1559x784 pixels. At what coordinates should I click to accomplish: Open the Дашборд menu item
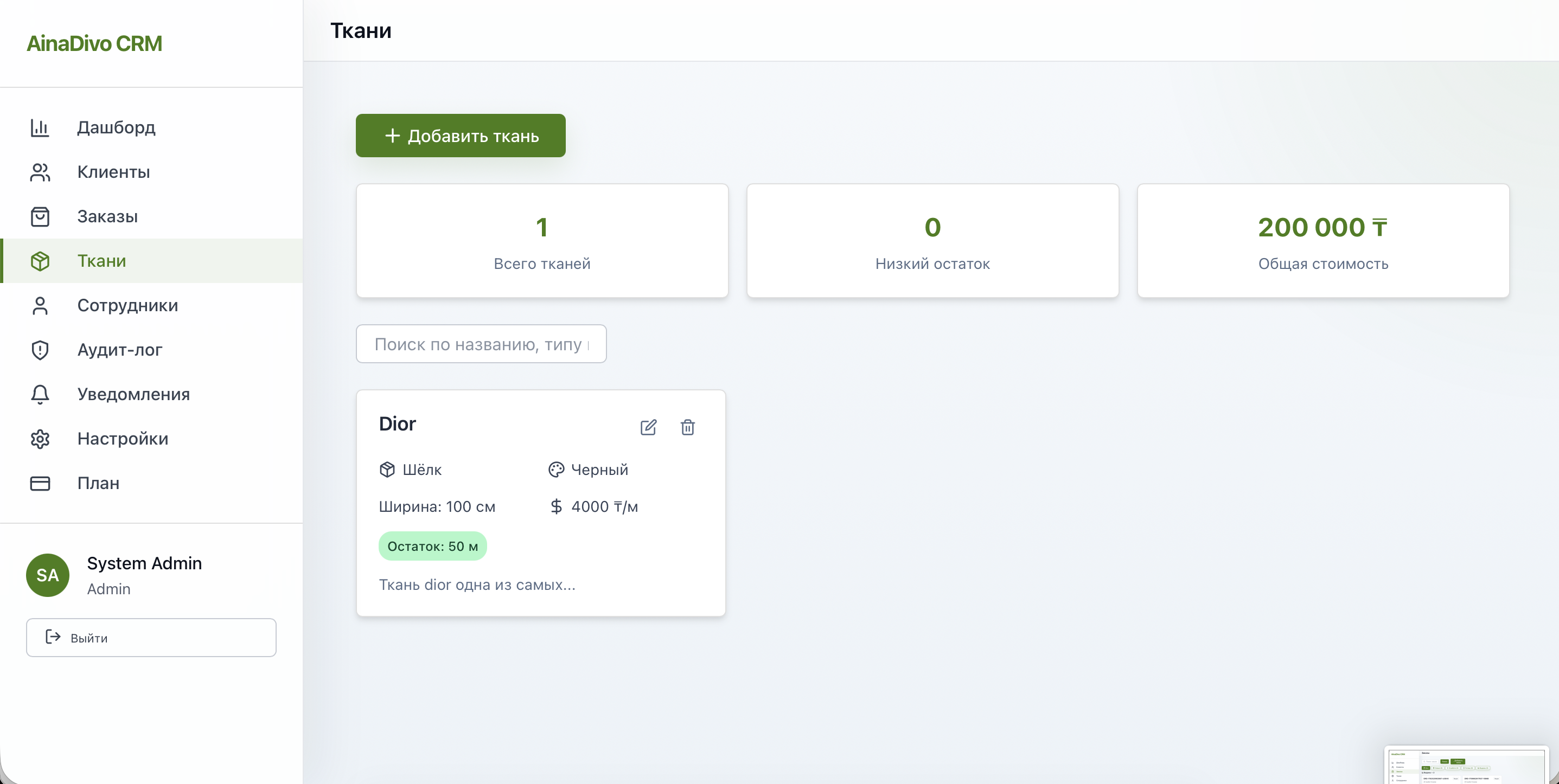[151, 127]
